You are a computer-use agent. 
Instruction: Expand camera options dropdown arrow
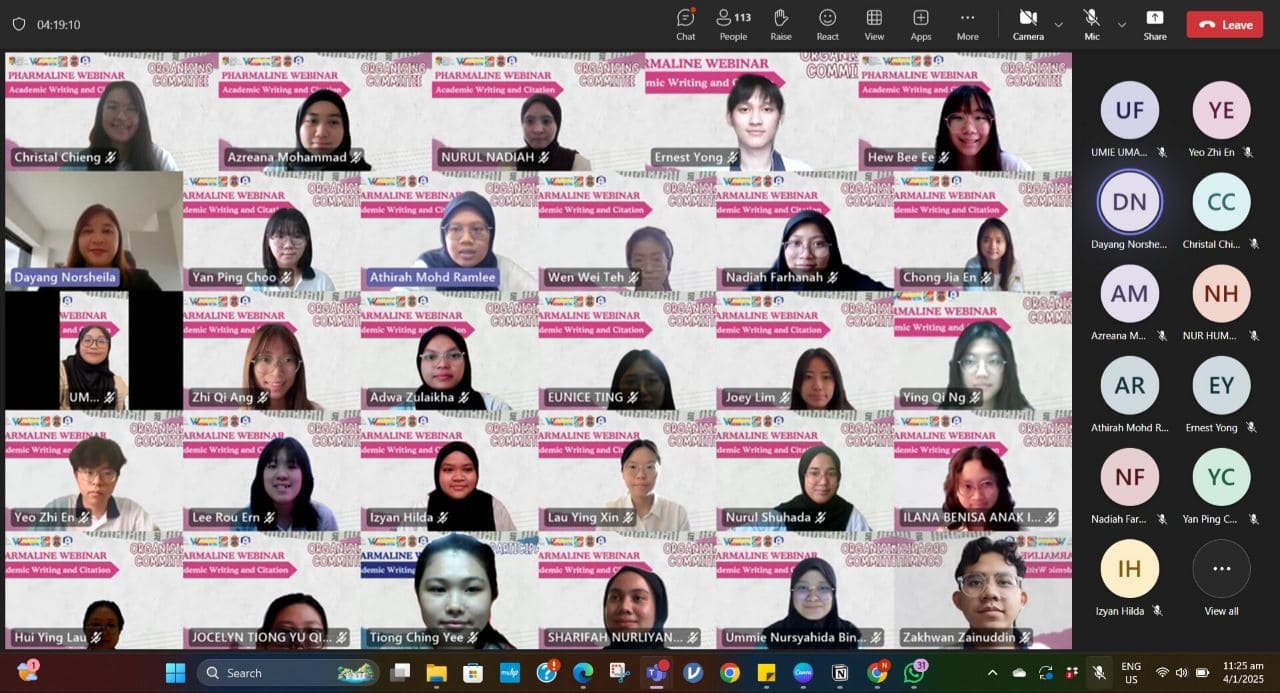(1058, 24)
